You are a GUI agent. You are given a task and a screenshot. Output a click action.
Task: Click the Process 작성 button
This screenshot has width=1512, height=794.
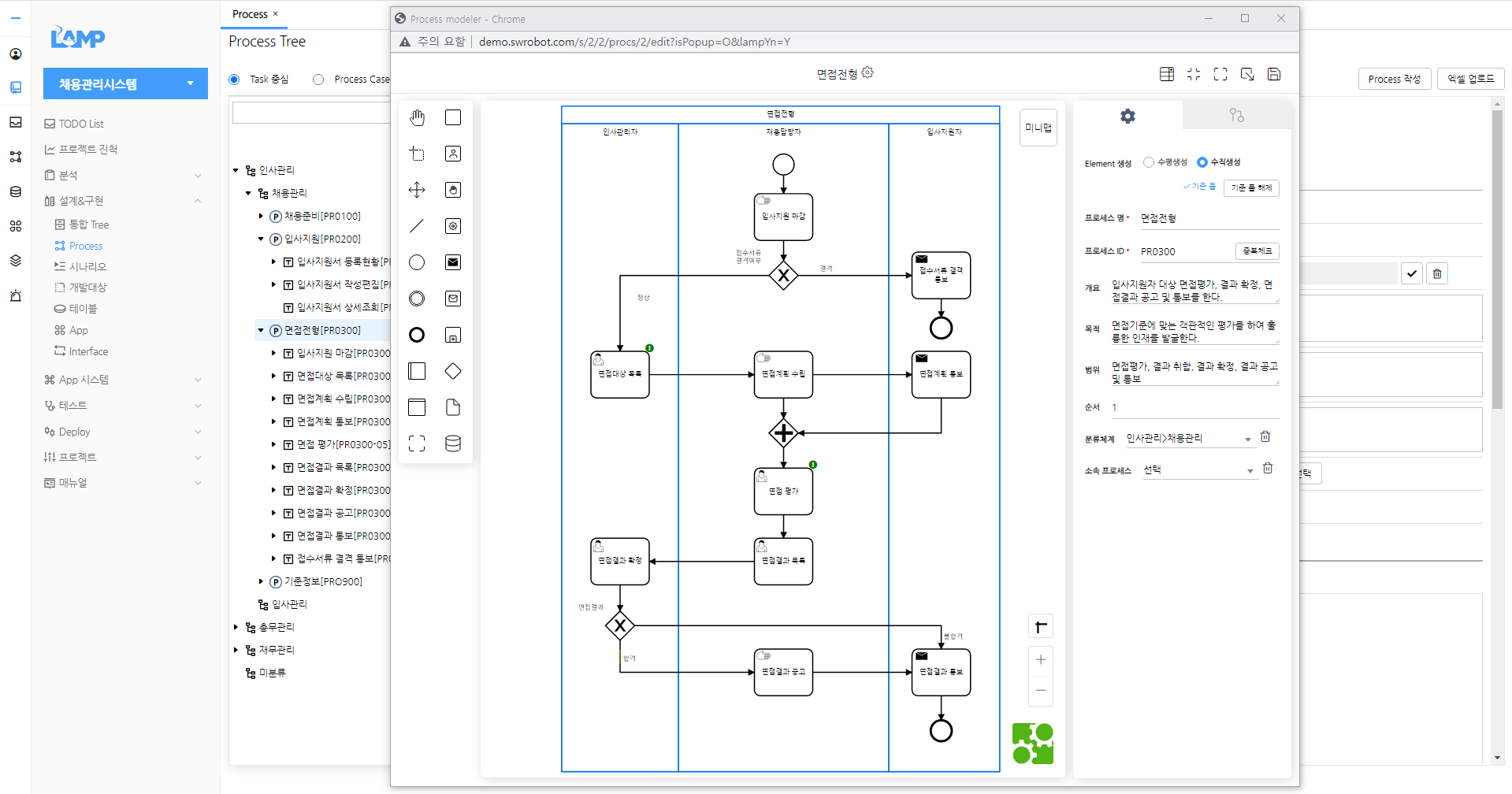click(x=1394, y=79)
